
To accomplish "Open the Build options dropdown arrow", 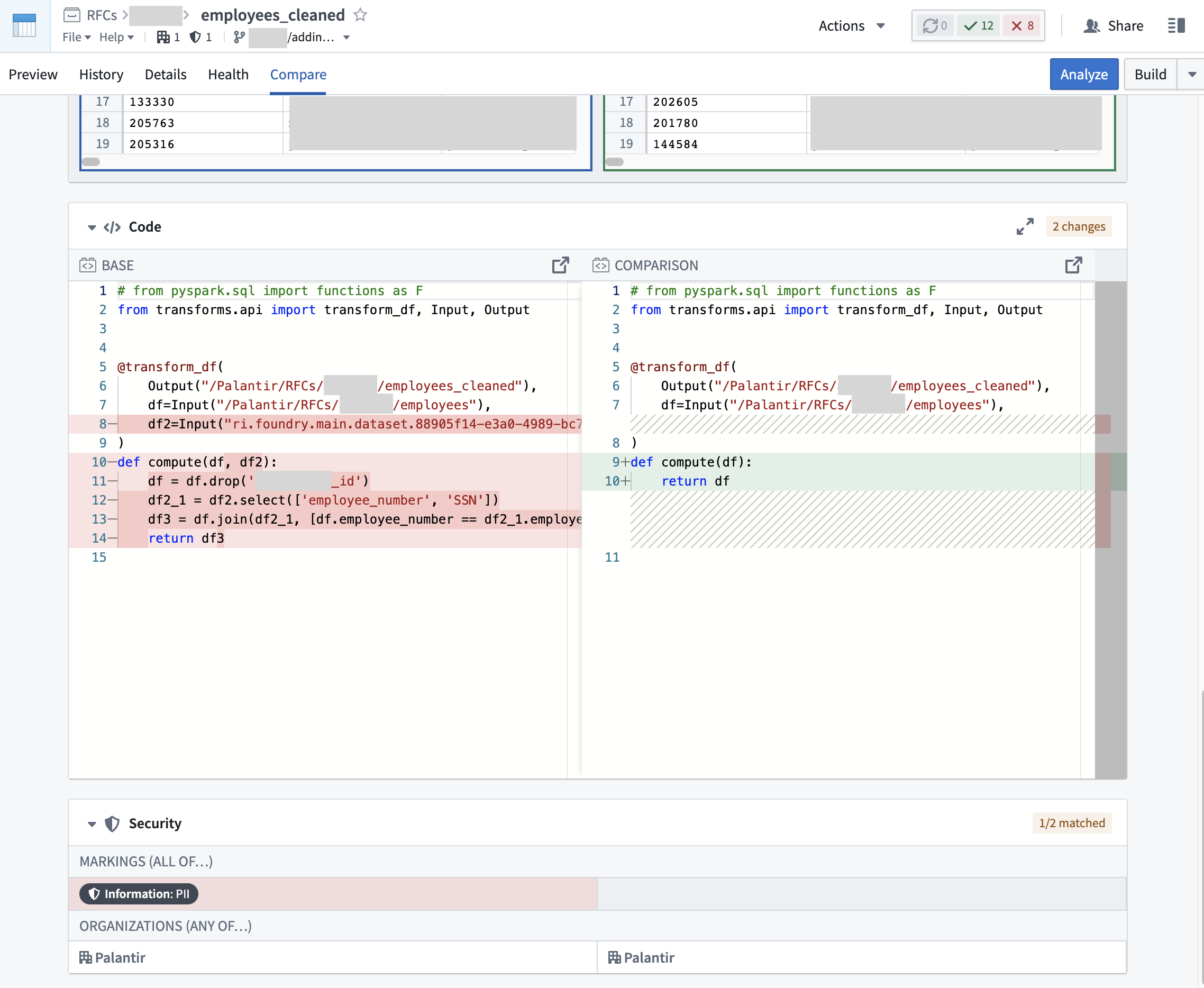I will click(x=1191, y=75).
